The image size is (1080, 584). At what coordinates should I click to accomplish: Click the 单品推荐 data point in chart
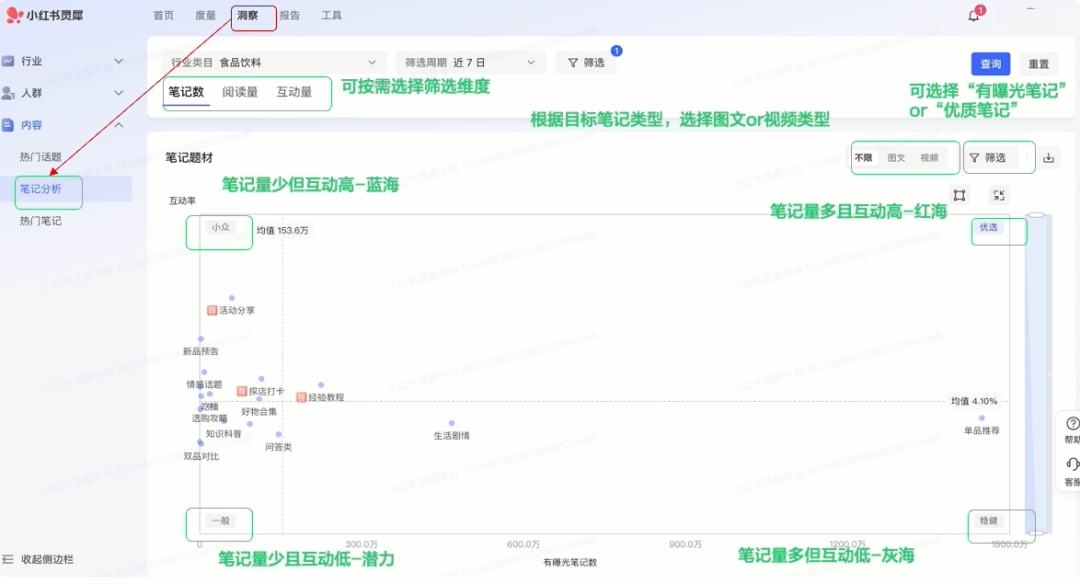(981, 418)
